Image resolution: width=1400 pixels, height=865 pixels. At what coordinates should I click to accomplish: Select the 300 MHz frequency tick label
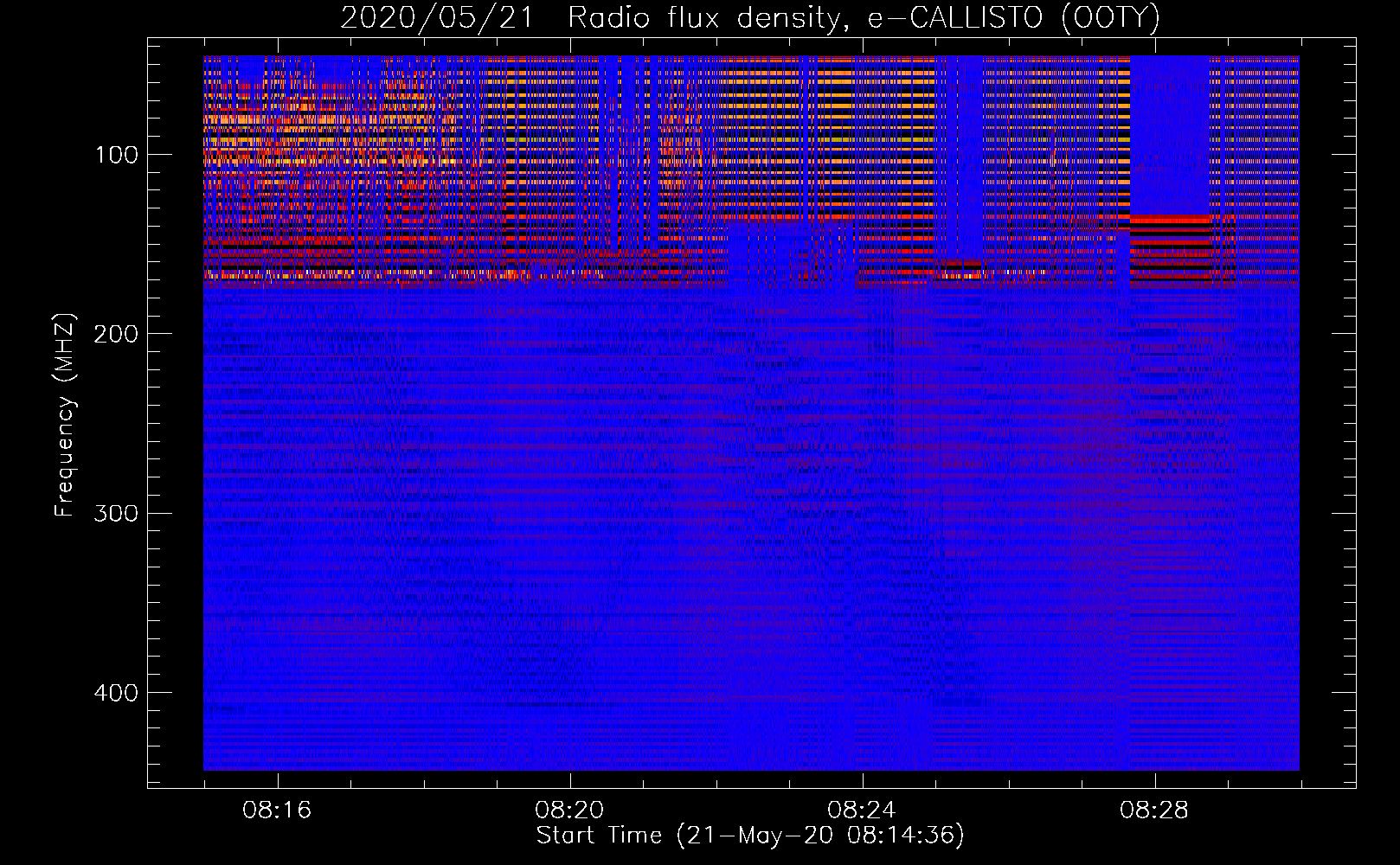tap(117, 513)
